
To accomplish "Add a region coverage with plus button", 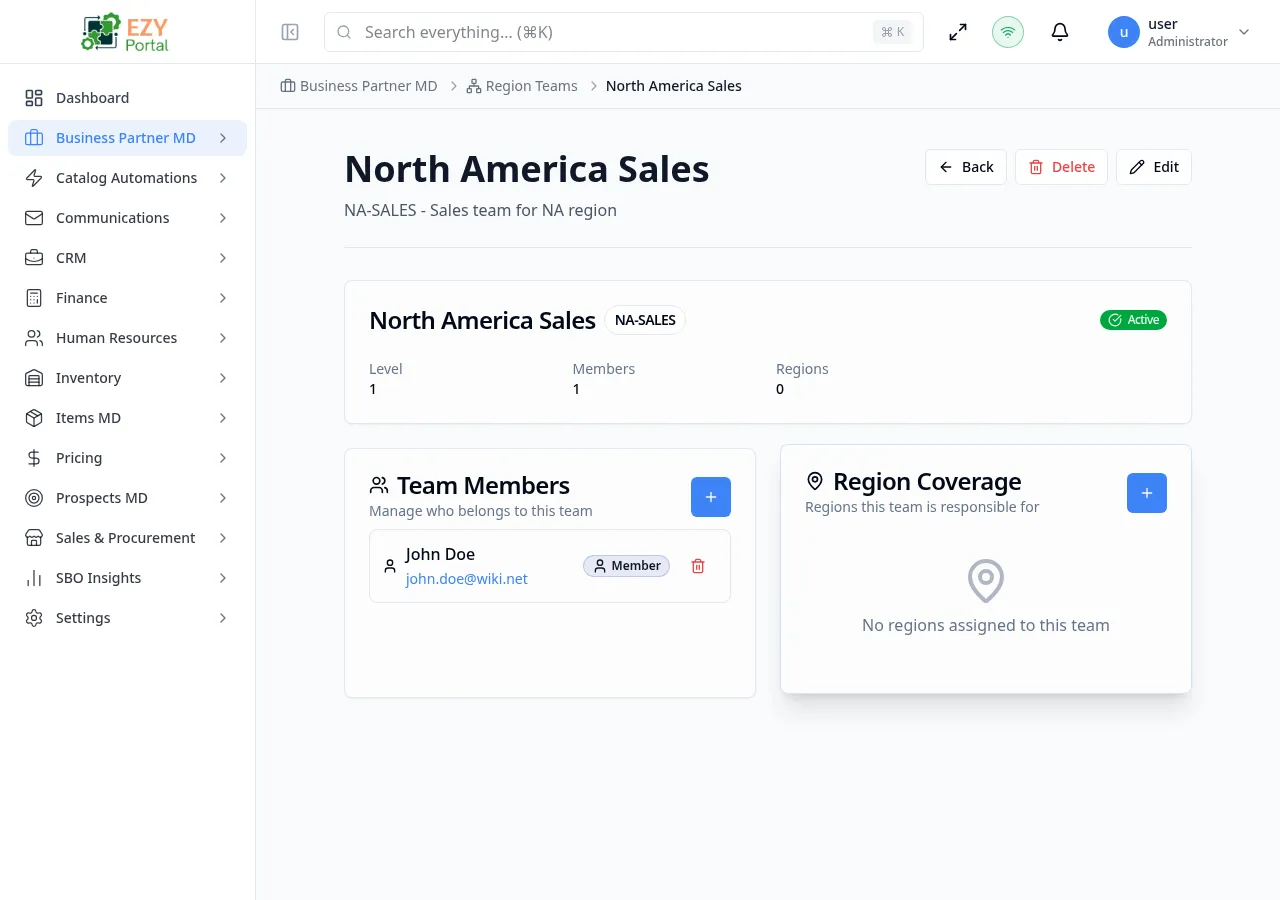I will click(x=1147, y=493).
